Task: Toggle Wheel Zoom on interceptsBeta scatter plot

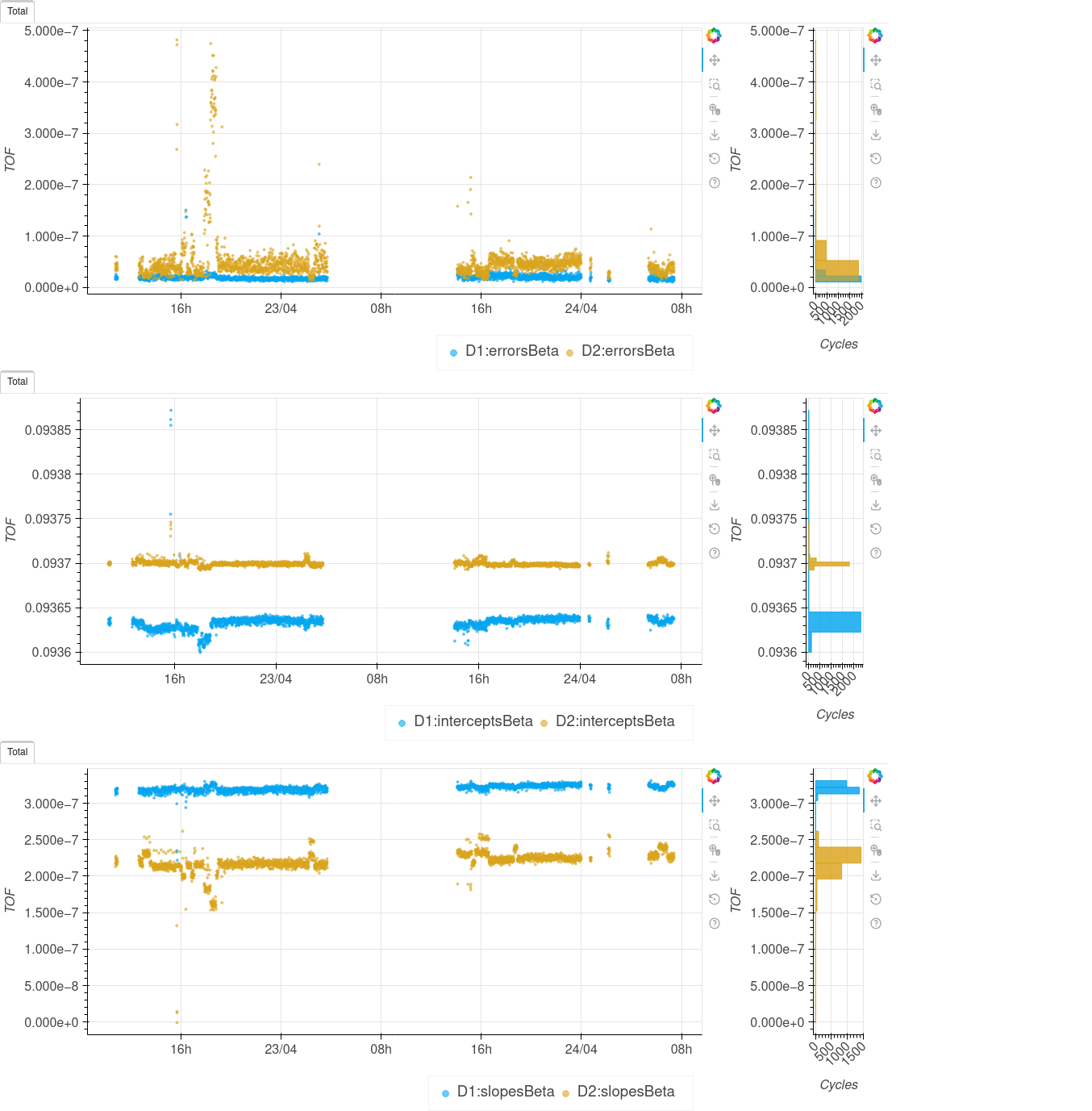Action: coord(715,480)
